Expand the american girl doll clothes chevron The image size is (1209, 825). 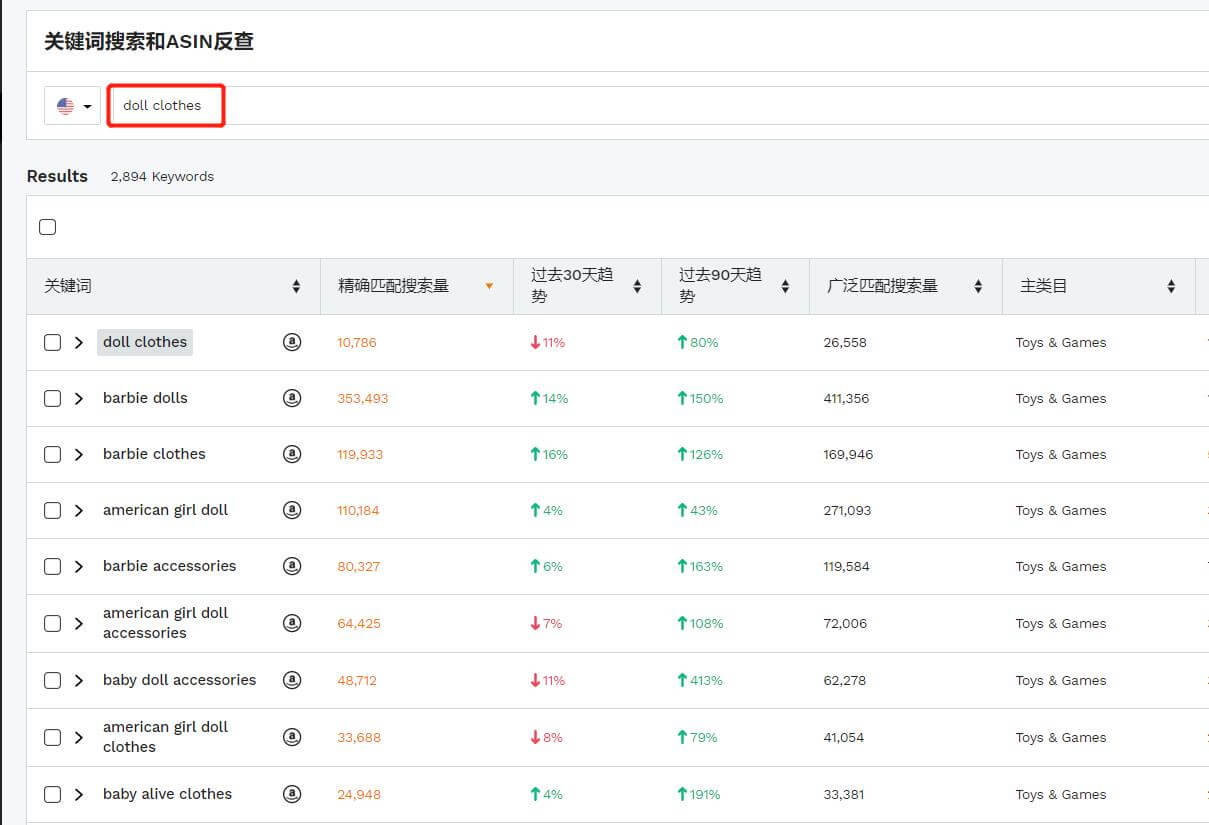point(79,737)
